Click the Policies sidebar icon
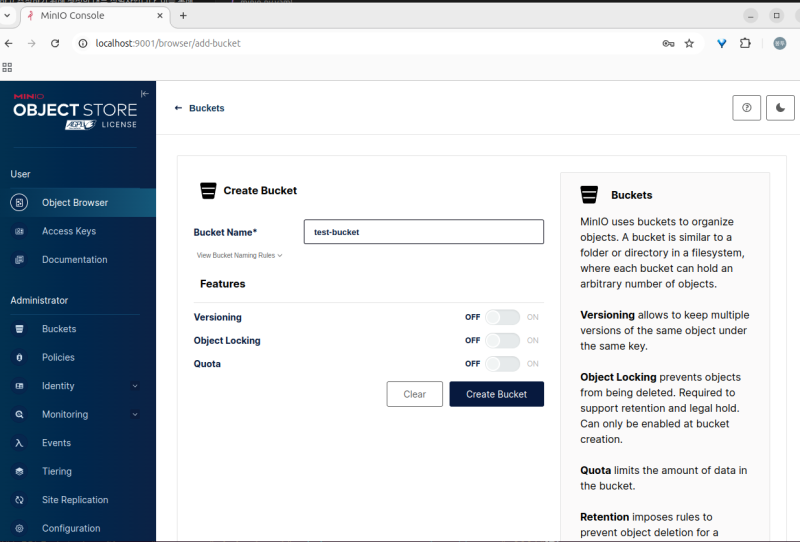The height and width of the screenshot is (542, 800). 19,358
